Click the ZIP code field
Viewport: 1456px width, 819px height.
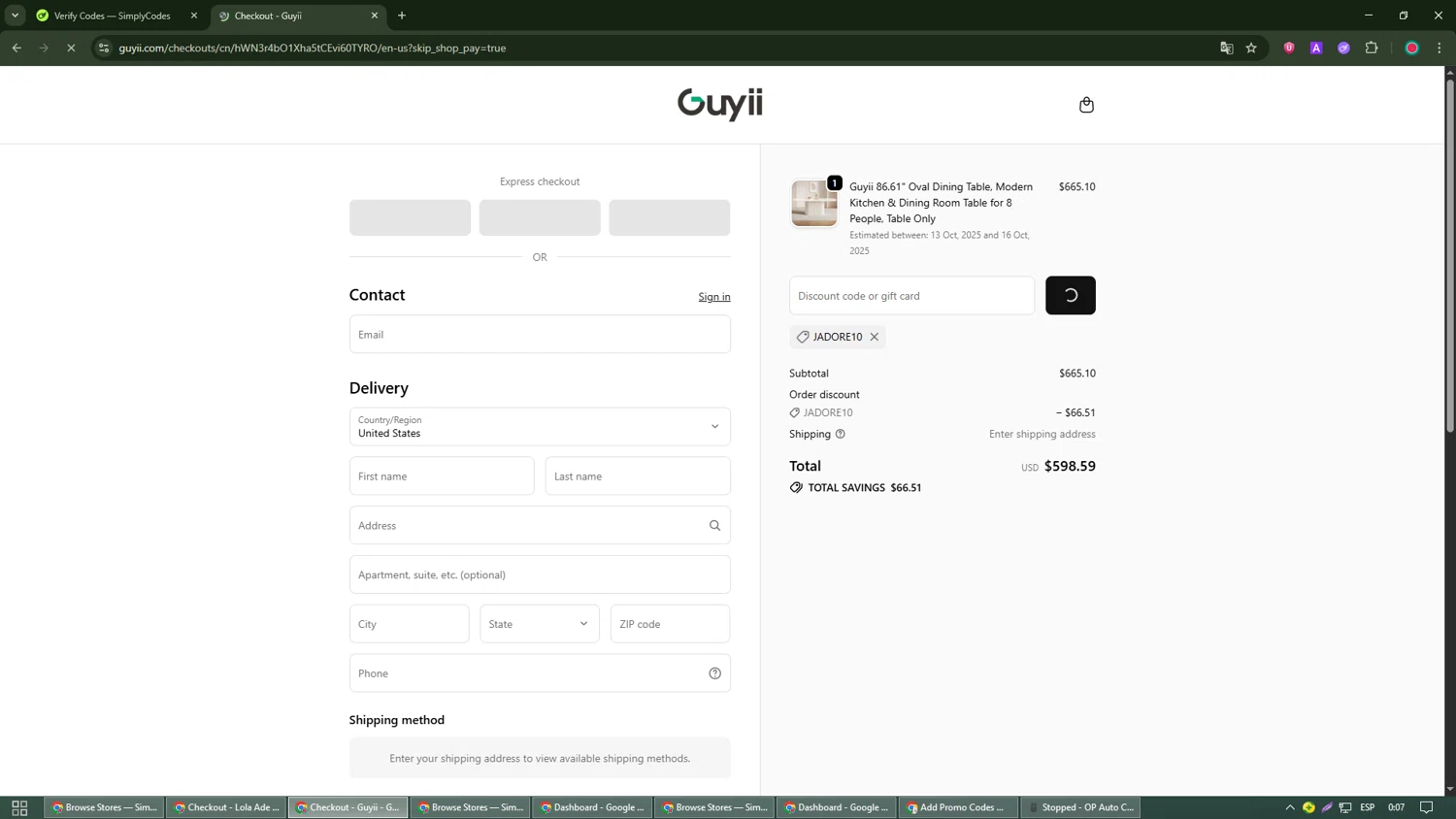pos(670,624)
